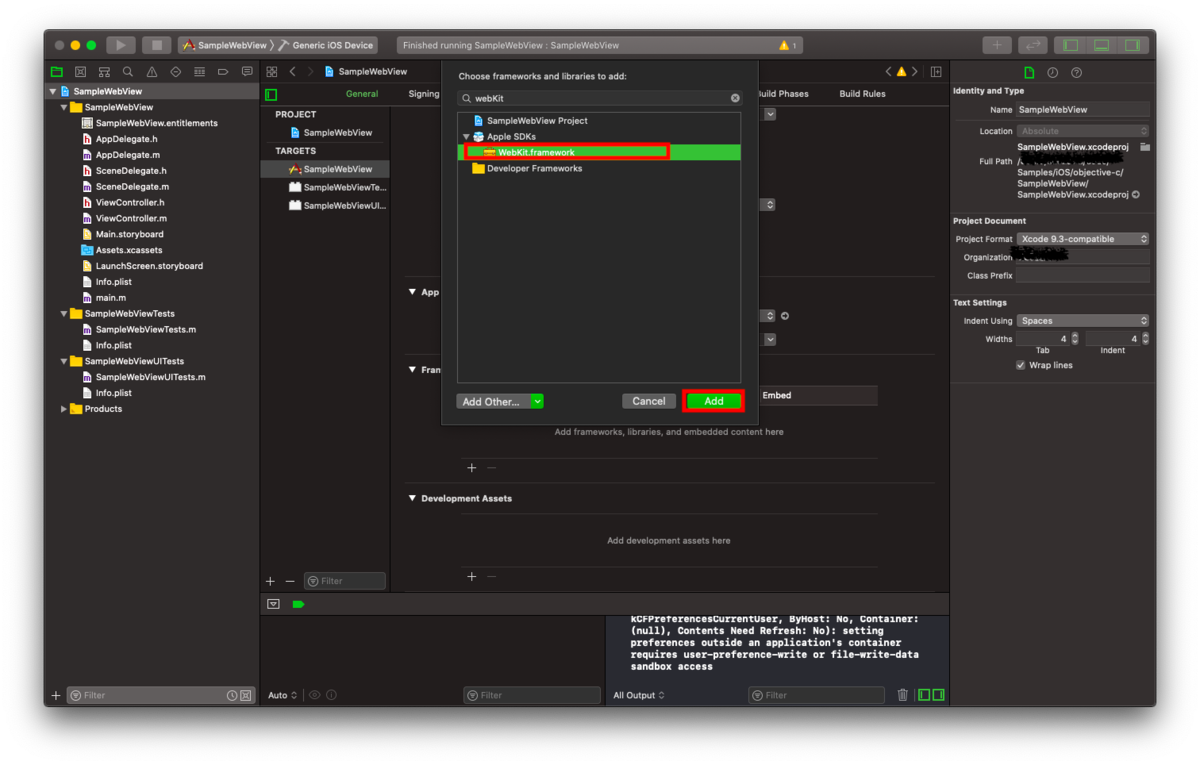Click the Stop button in toolbar
Image resolution: width=1200 pixels, height=765 pixels.
[156, 45]
